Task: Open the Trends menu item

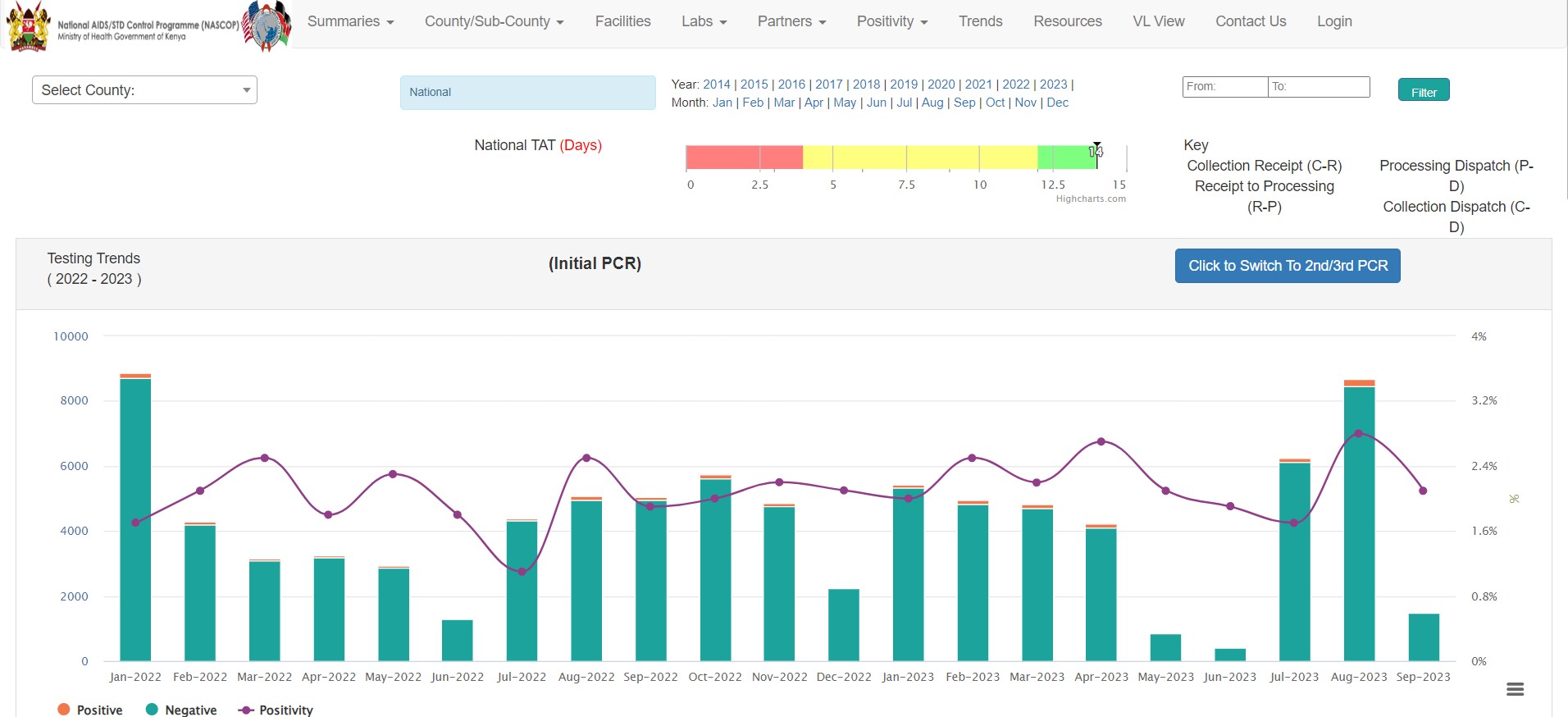Action: 980,21
